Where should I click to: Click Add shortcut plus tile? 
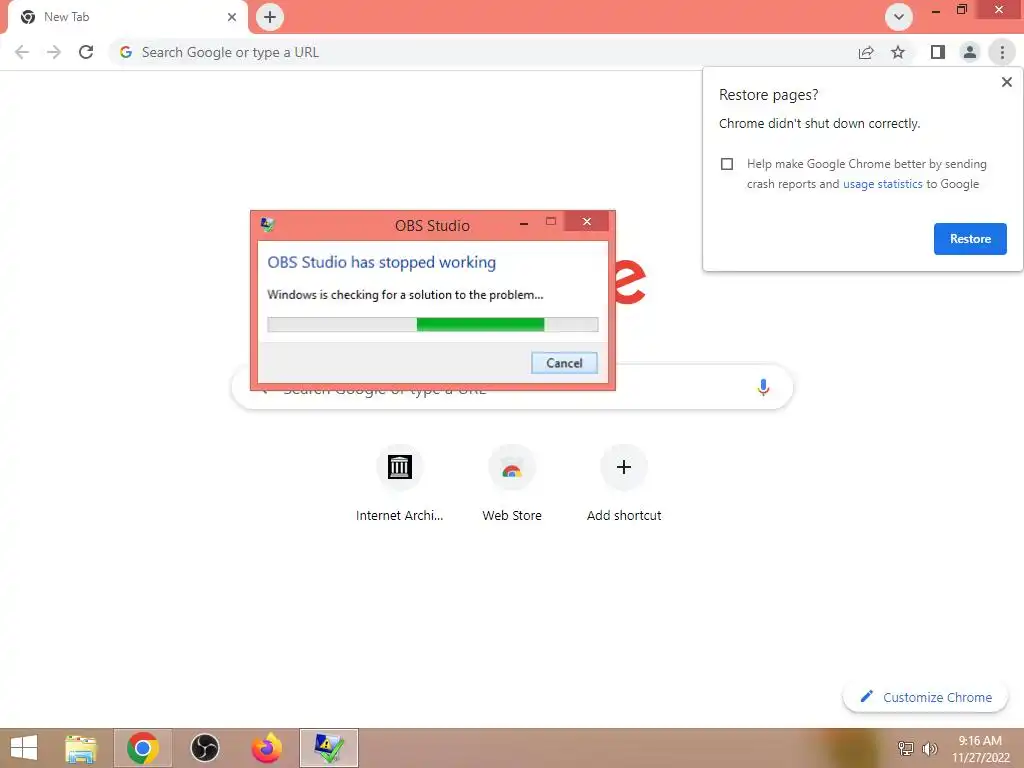[624, 483]
